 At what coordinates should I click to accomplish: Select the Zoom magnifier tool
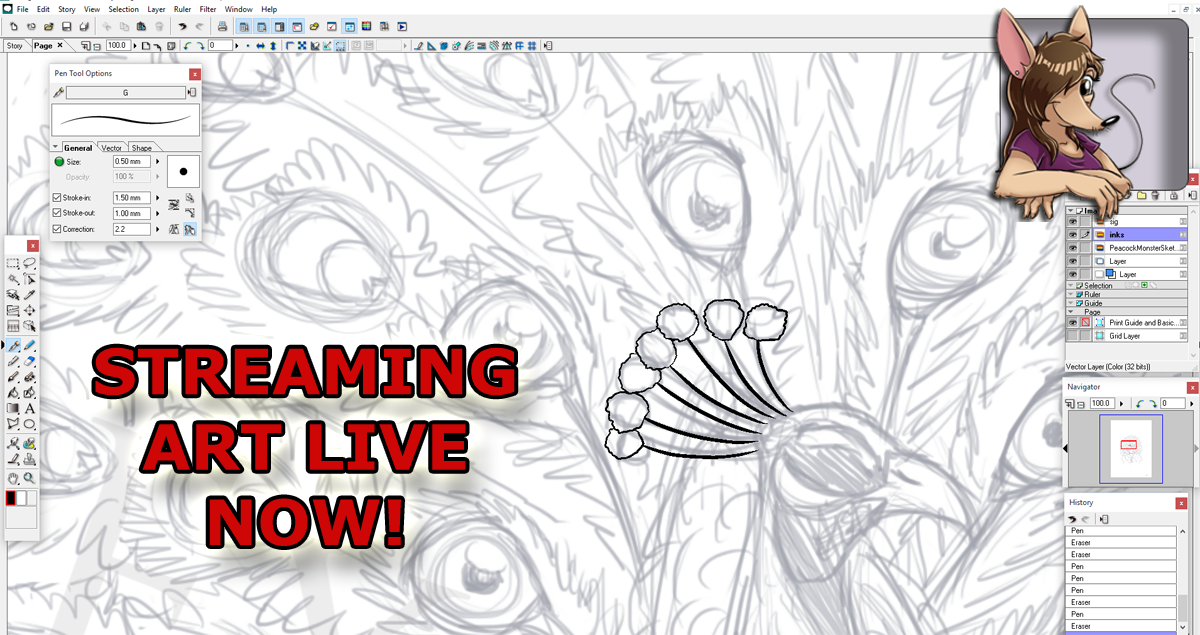click(x=30, y=476)
